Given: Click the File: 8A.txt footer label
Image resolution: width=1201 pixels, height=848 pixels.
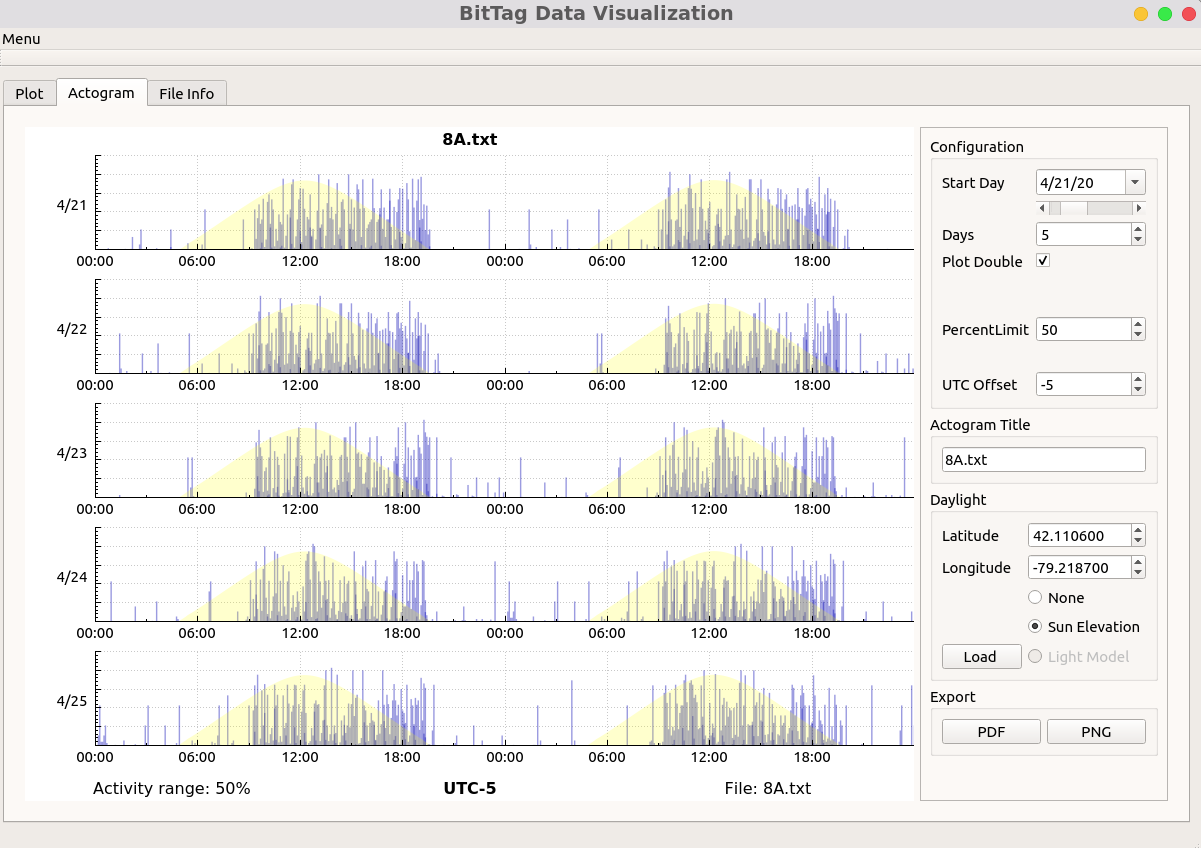Looking at the screenshot, I should (x=768, y=788).
